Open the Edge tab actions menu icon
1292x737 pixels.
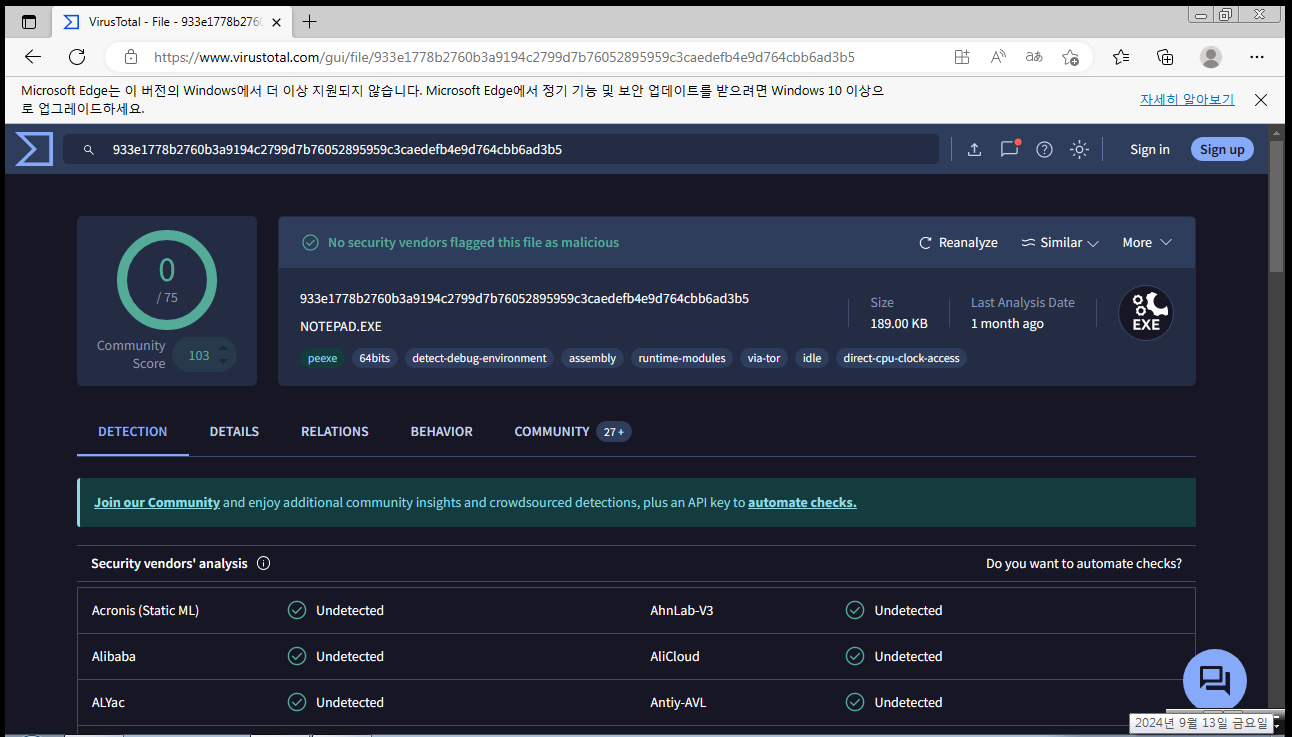[29, 22]
